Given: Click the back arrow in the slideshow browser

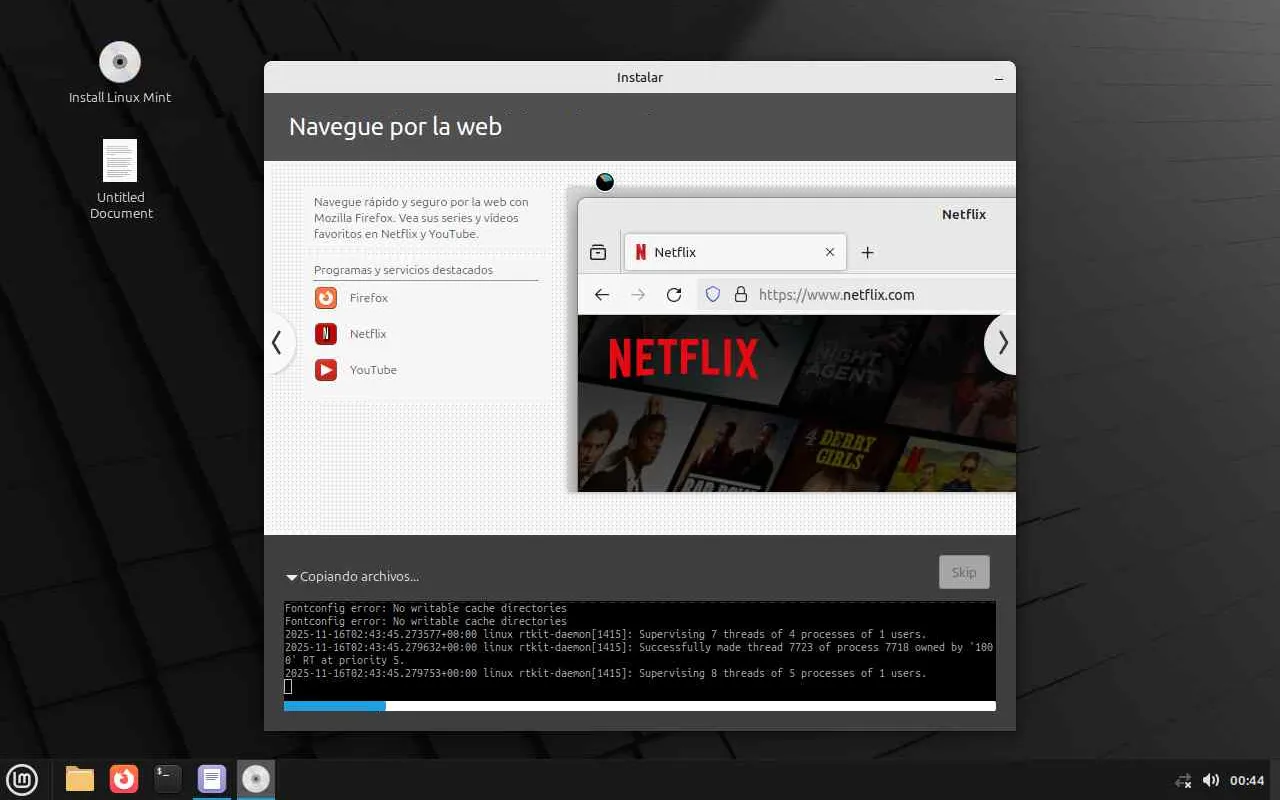Looking at the screenshot, I should 602,294.
